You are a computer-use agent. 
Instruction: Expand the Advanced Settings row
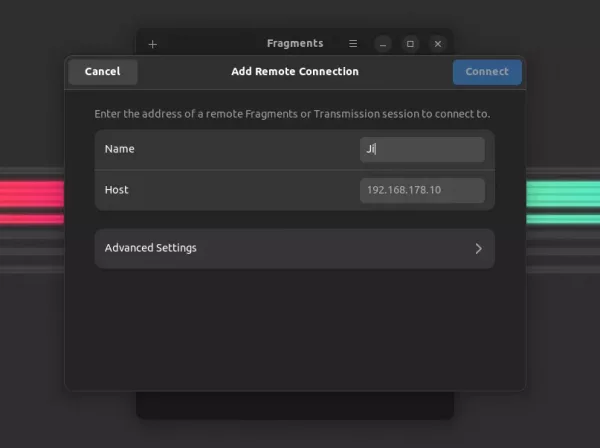tap(295, 249)
